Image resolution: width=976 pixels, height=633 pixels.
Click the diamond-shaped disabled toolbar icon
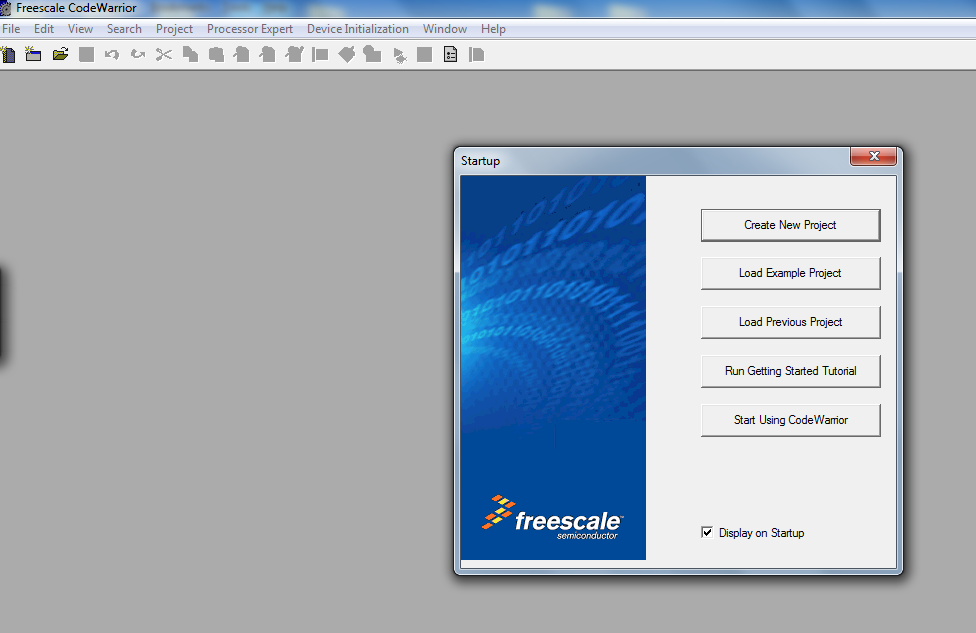[x=347, y=55]
